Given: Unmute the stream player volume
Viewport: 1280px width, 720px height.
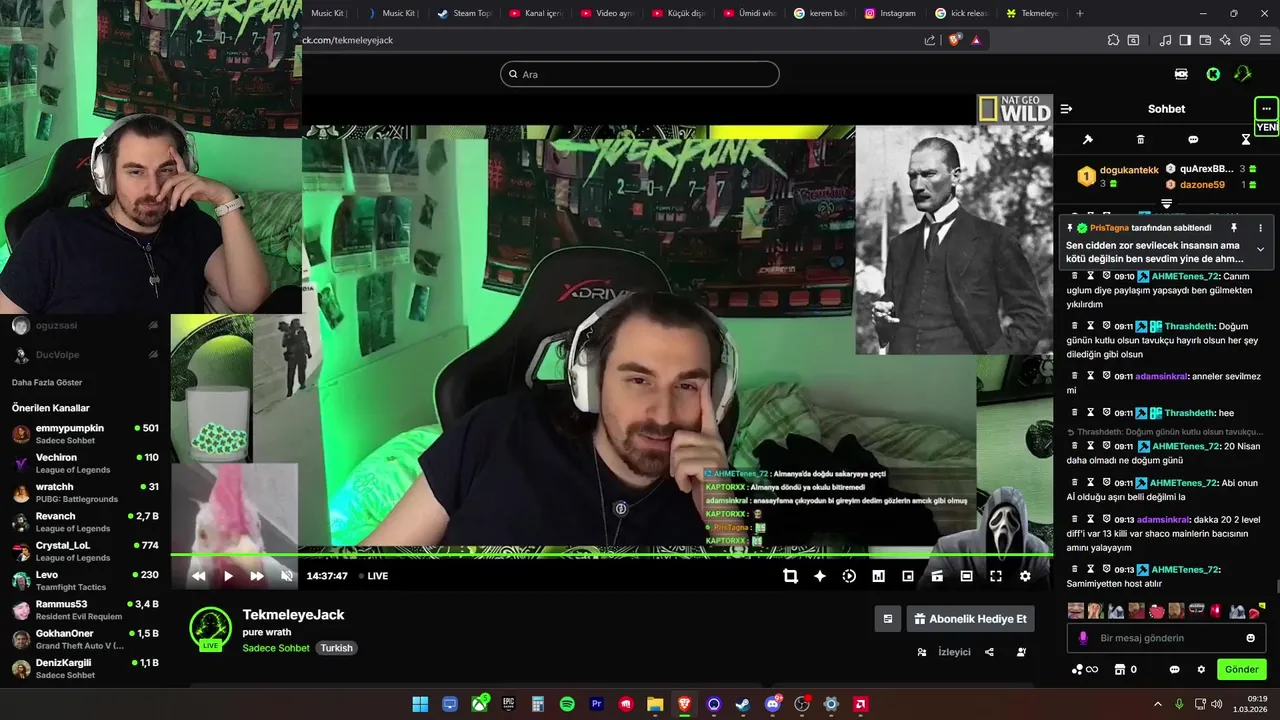Looking at the screenshot, I should tap(287, 576).
